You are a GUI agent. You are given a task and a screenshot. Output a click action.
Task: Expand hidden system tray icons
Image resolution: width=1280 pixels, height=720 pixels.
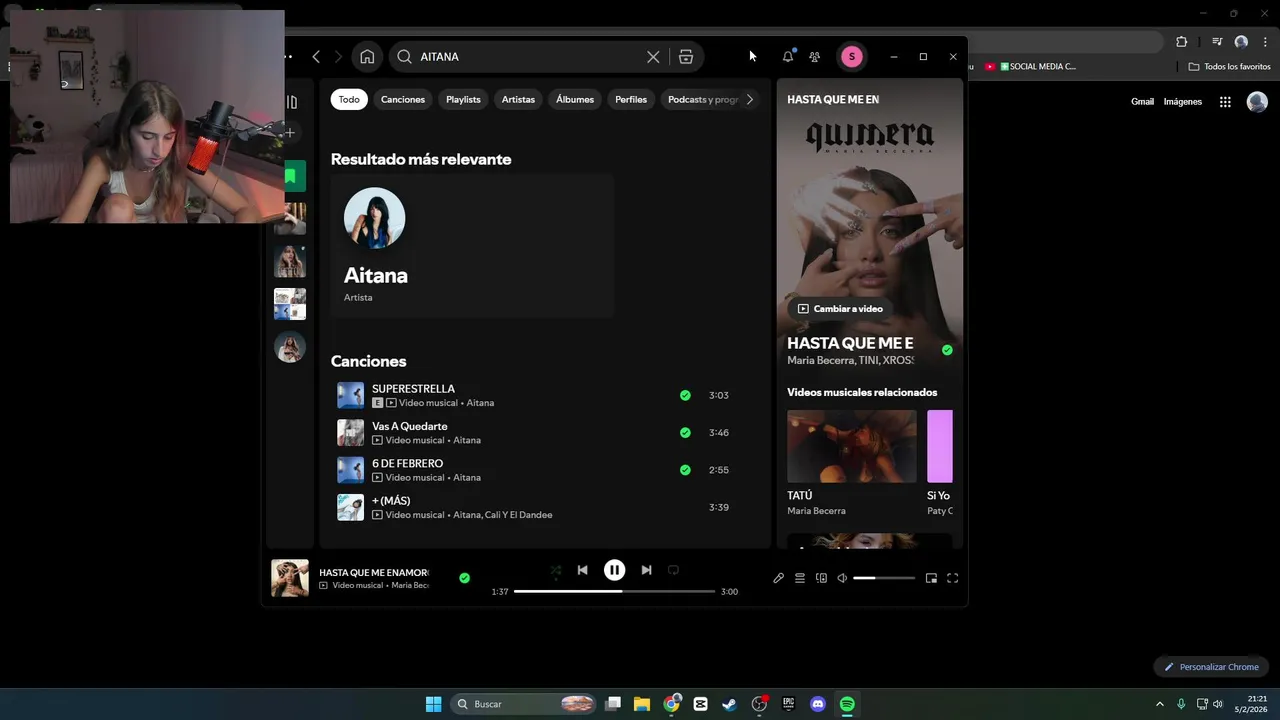click(1160, 704)
